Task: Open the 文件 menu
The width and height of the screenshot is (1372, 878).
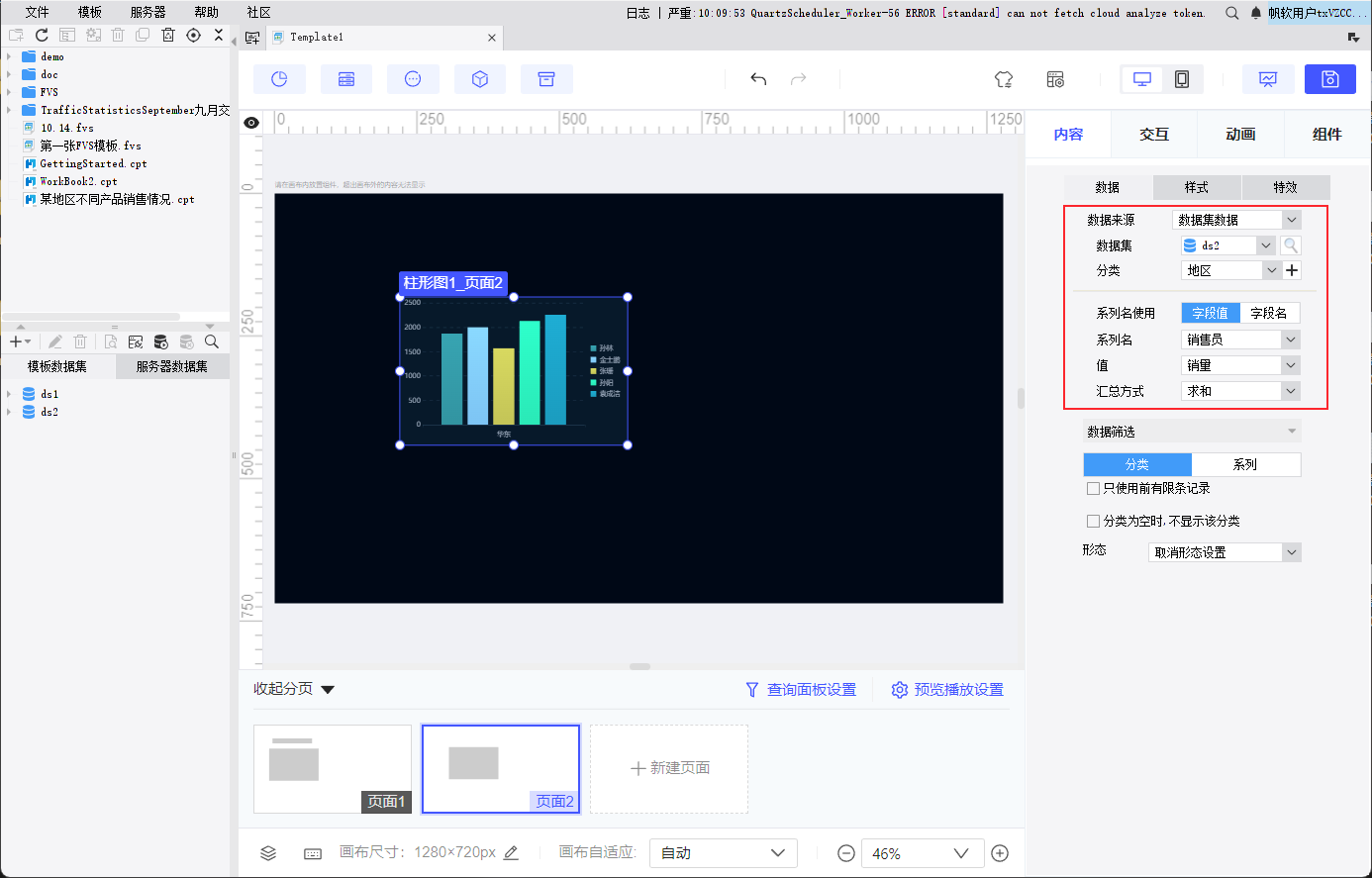Action: pyautogui.click(x=38, y=12)
